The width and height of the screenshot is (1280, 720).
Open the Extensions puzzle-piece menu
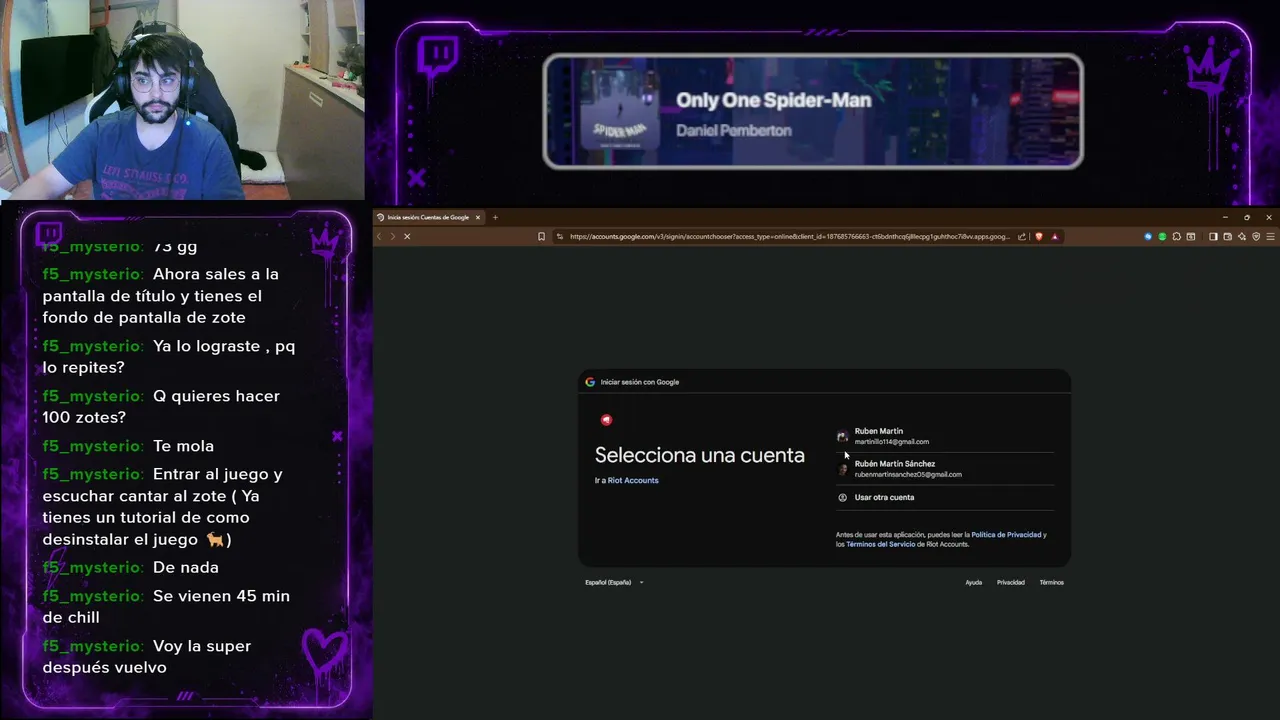1177,237
